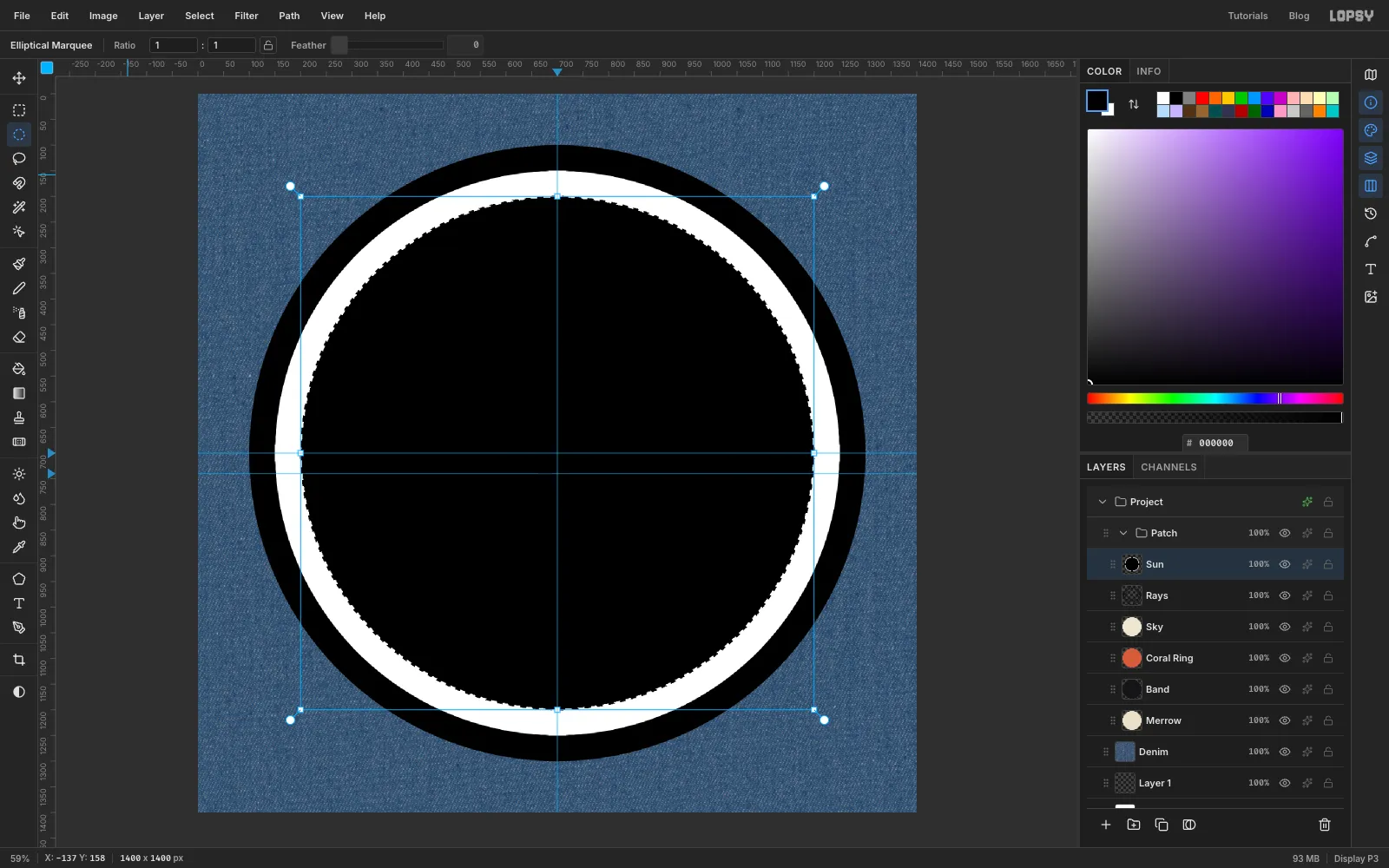Hide the Rays layer
This screenshot has width=1389, height=868.
tap(1285, 595)
